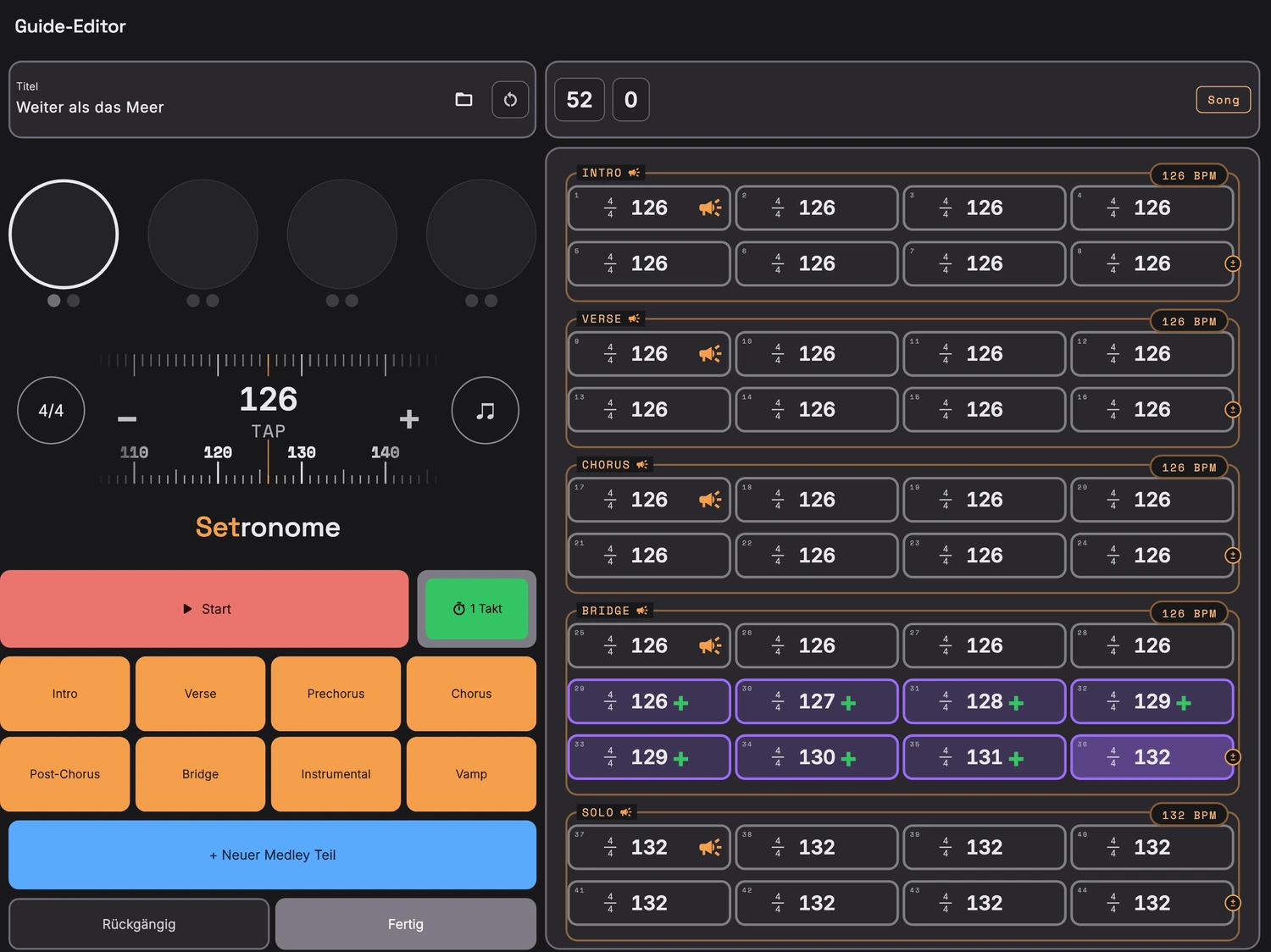Click the 140 mark on the tempo scale
The image size is (1271, 952).
coord(386,452)
